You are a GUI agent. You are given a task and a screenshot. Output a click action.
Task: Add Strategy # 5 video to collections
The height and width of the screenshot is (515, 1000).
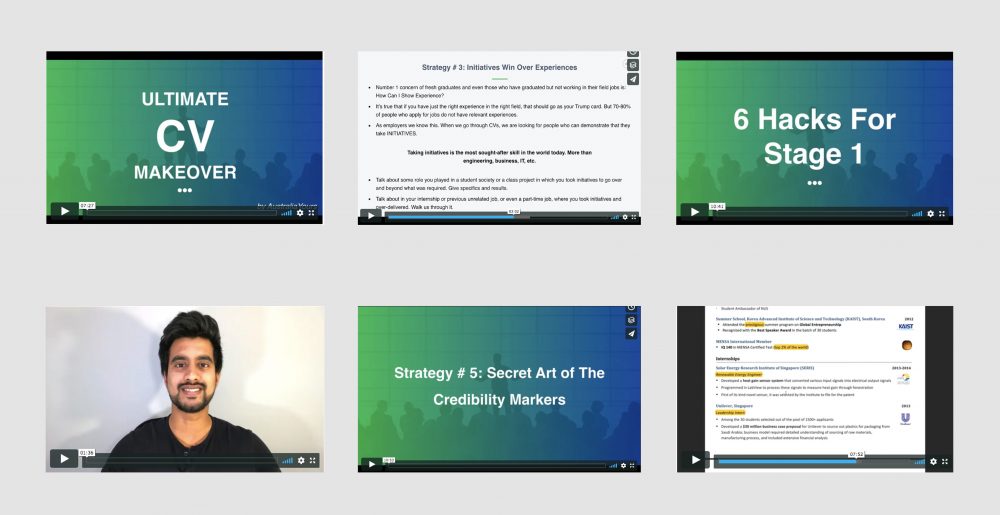click(x=631, y=320)
